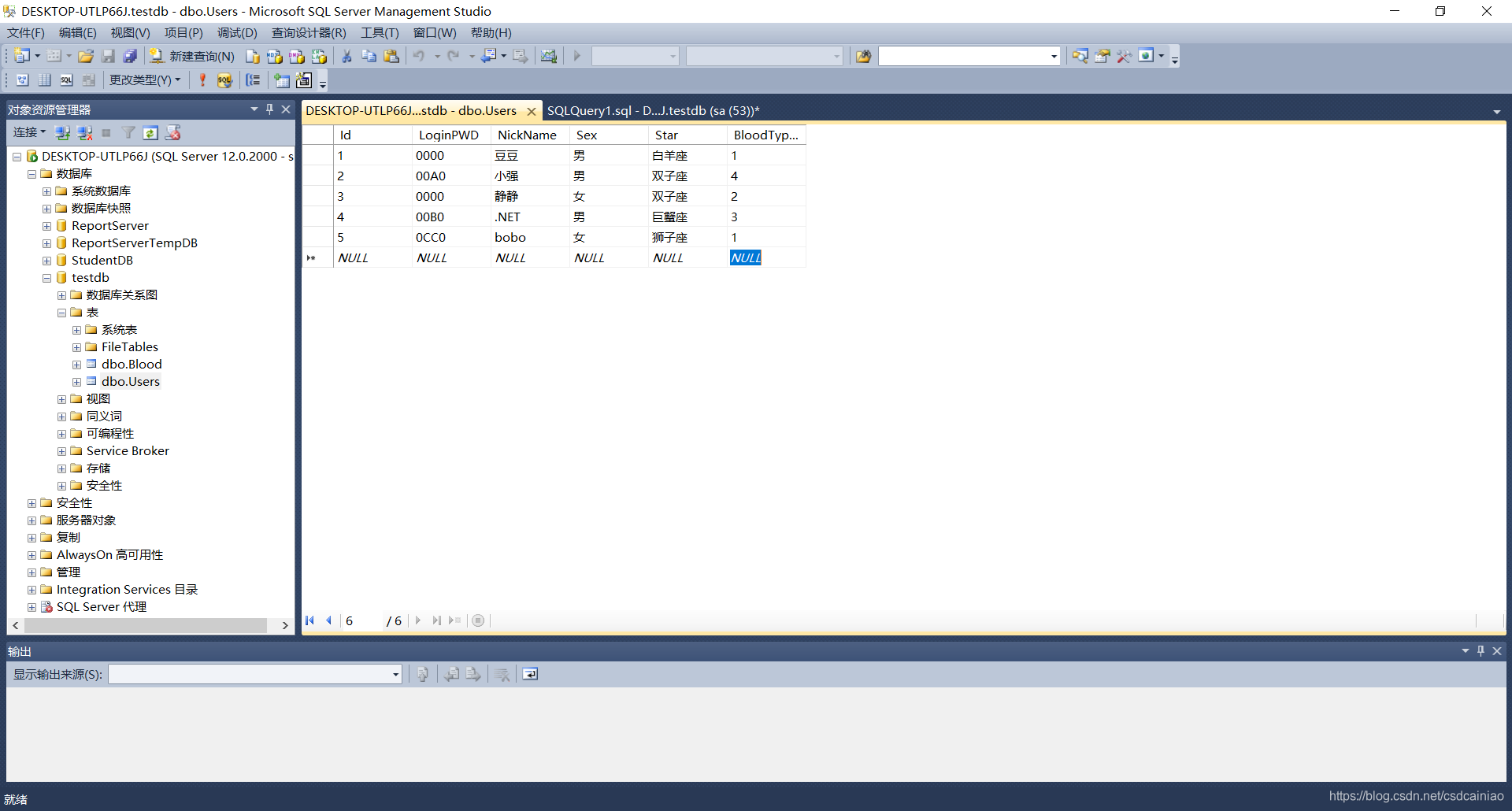Click Disconnect icon in Object Explorer
This screenshot has height=811, width=1512.
pyautogui.click(x=85, y=132)
